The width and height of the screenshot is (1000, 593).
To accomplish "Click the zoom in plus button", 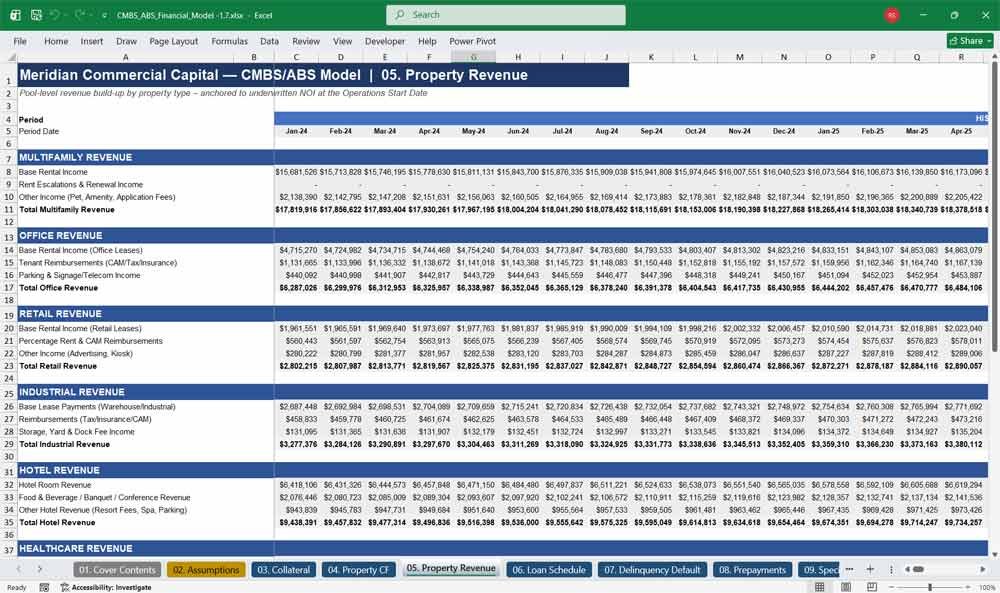I will pyautogui.click(x=969, y=587).
